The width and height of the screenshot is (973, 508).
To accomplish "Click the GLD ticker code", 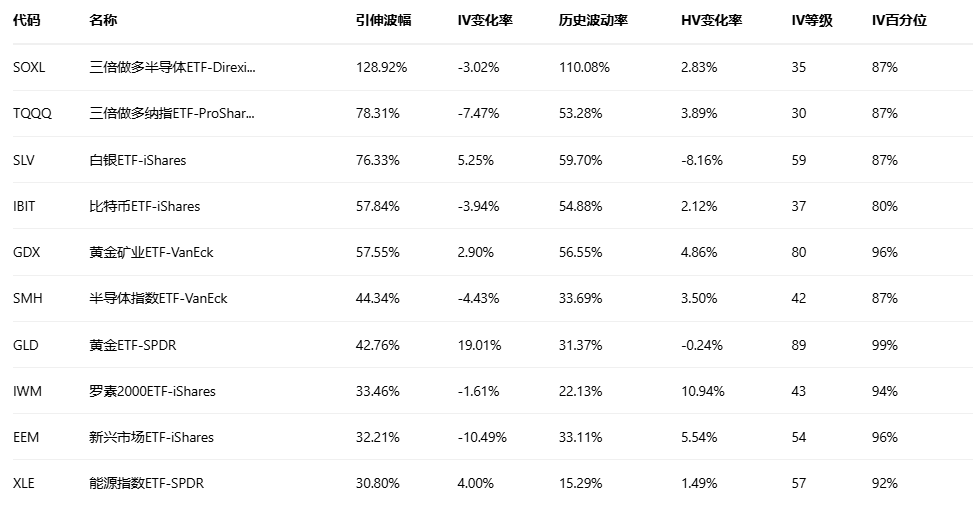I will point(26,345).
